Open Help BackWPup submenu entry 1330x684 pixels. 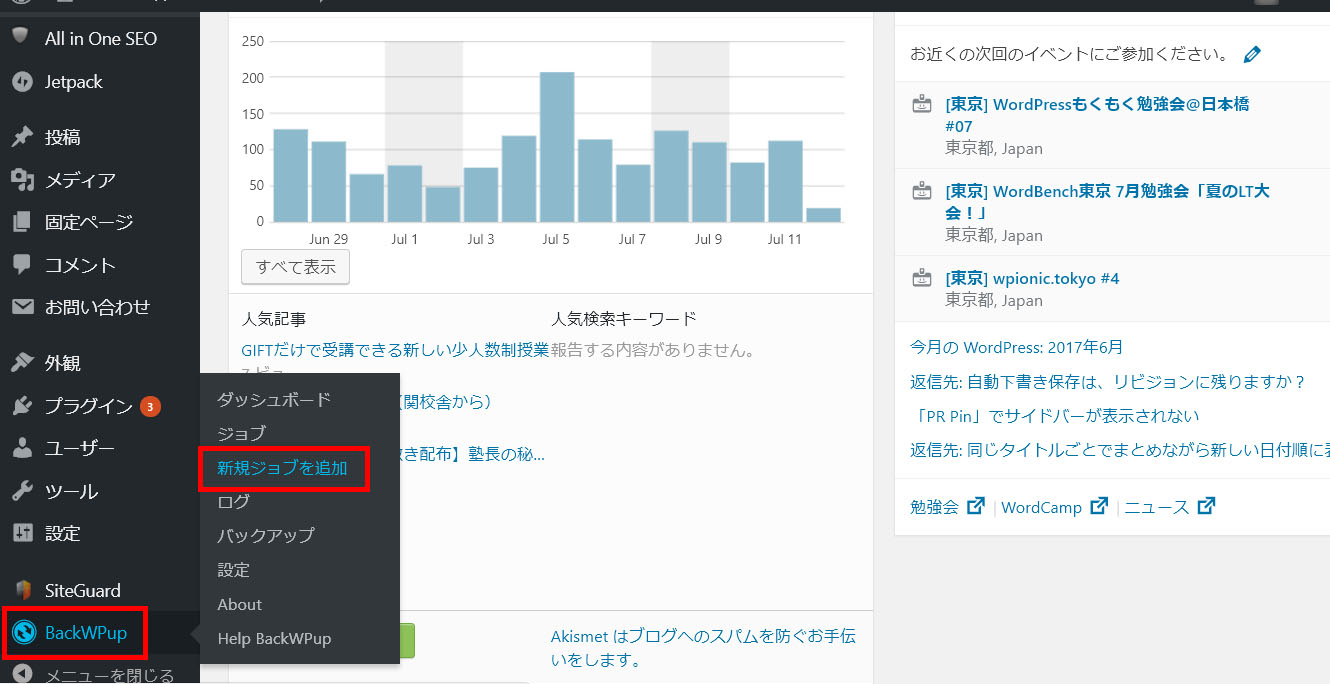[274, 638]
